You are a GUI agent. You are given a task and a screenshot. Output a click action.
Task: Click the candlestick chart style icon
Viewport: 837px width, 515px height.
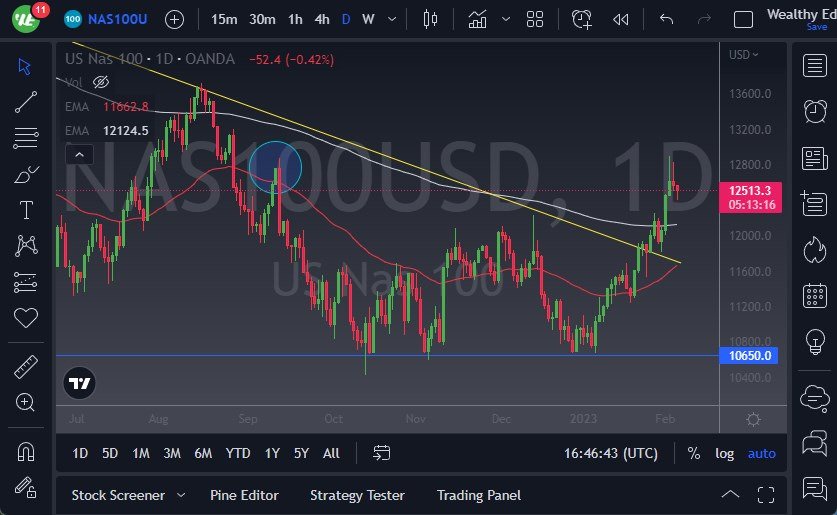(431, 19)
